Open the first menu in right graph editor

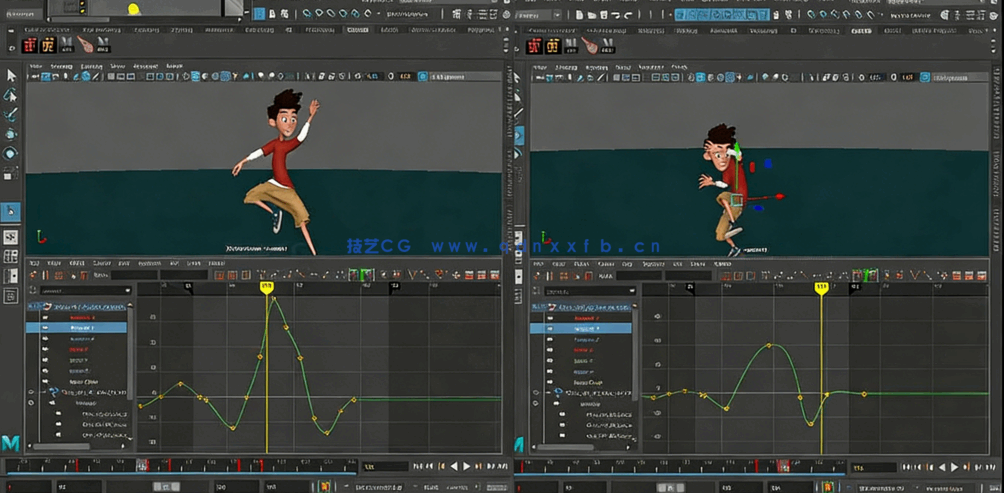[540, 264]
